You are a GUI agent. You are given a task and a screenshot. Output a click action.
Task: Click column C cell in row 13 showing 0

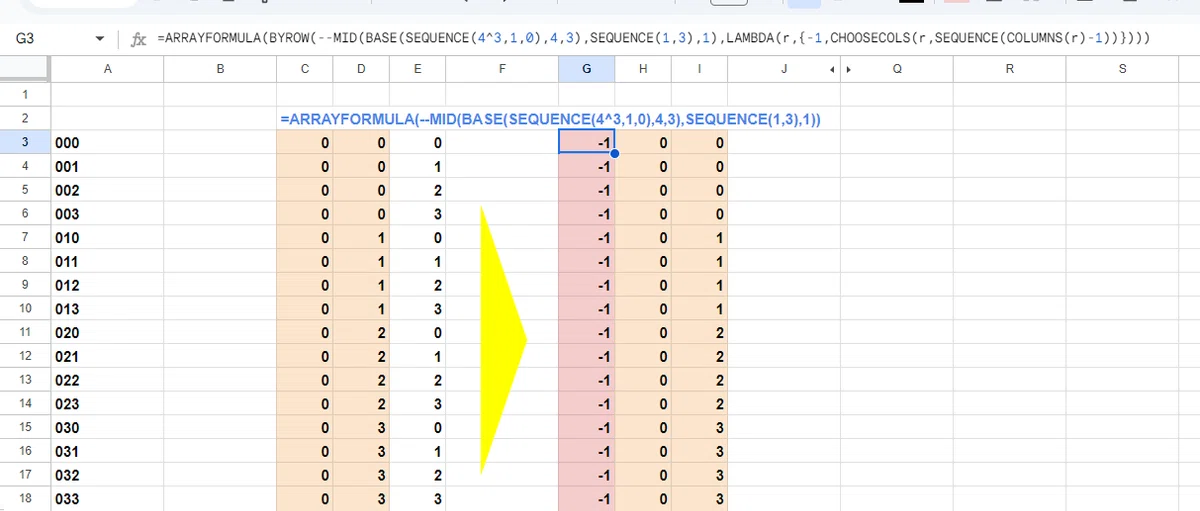click(x=305, y=380)
